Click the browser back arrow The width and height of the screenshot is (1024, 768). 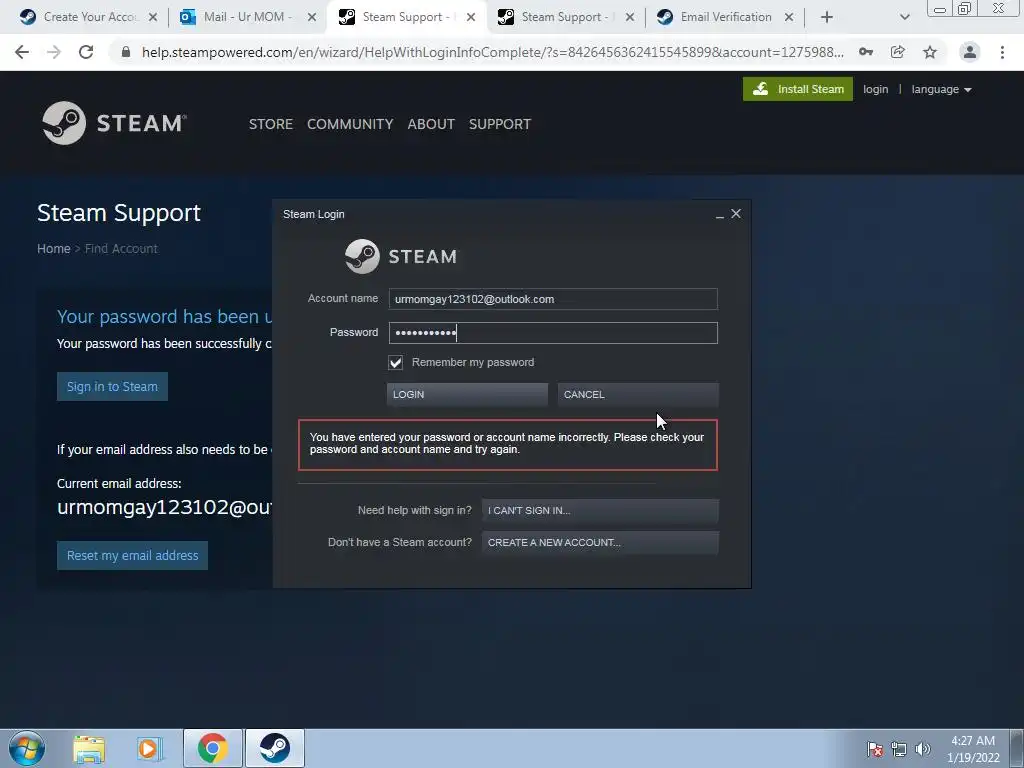[x=22, y=52]
